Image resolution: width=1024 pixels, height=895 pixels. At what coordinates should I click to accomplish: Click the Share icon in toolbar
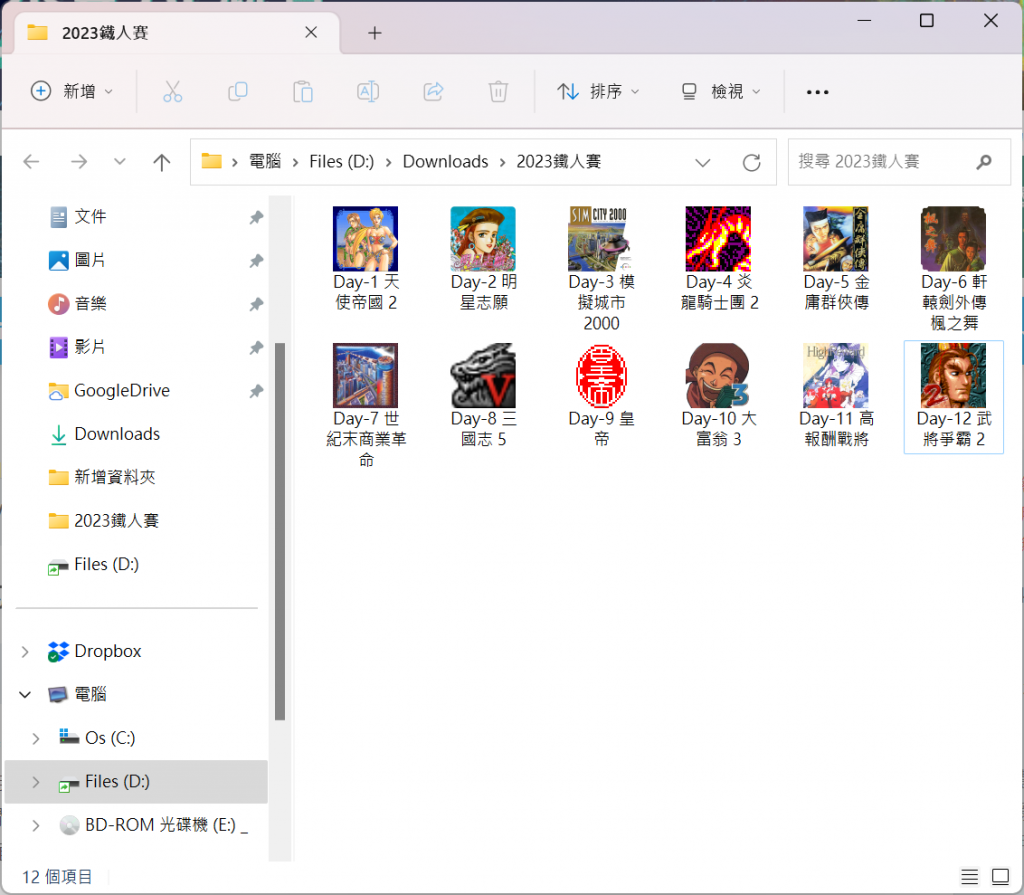coord(433,91)
